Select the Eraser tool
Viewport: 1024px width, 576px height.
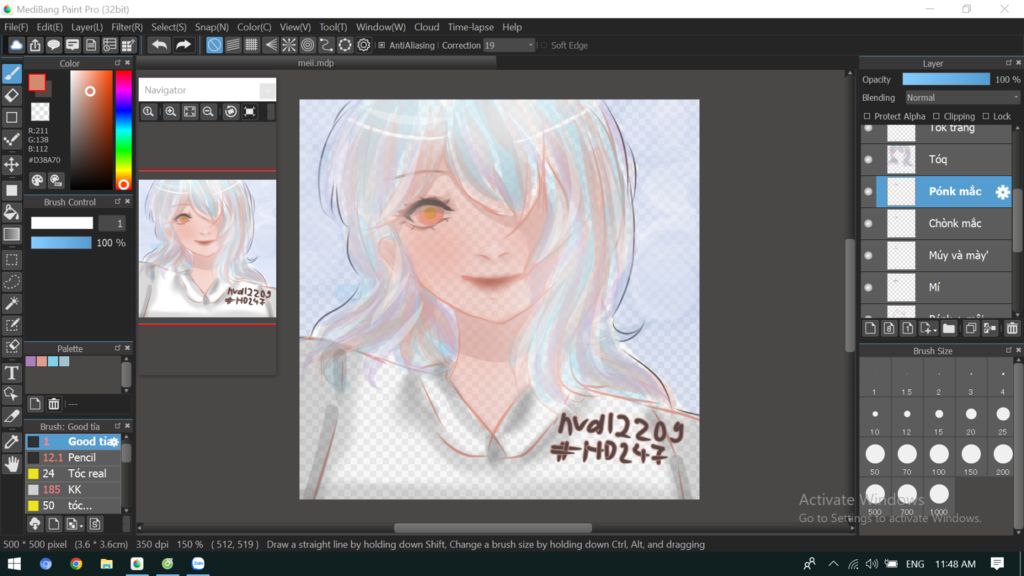pos(12,95)
